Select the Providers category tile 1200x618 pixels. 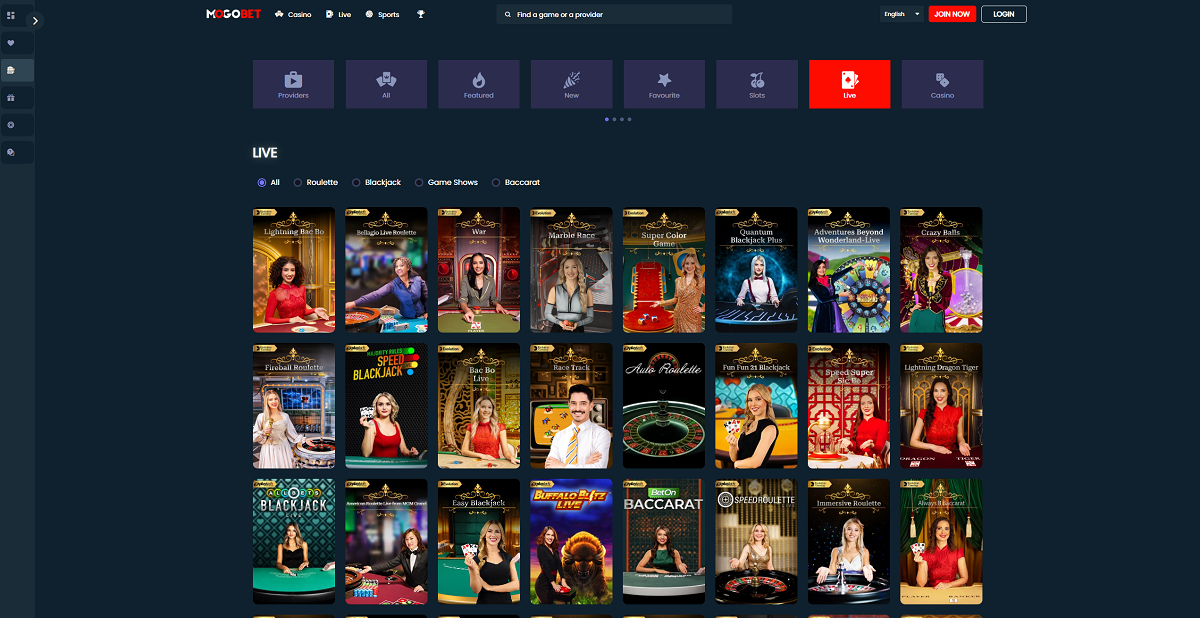(x=293, y=84)
